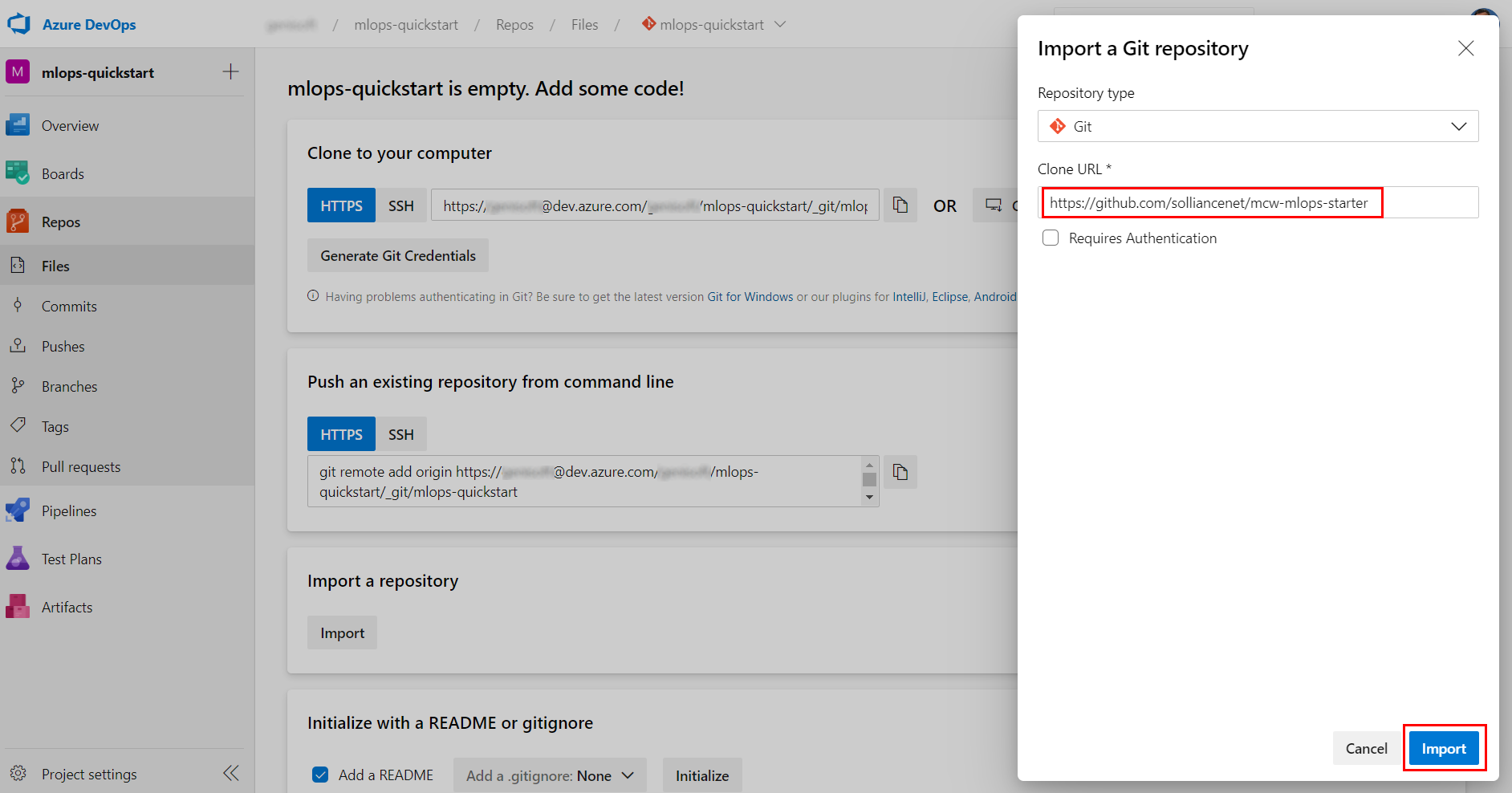Click the Azure DevOps logo icon
The image size is (1512, 793).
click(18, 24)
